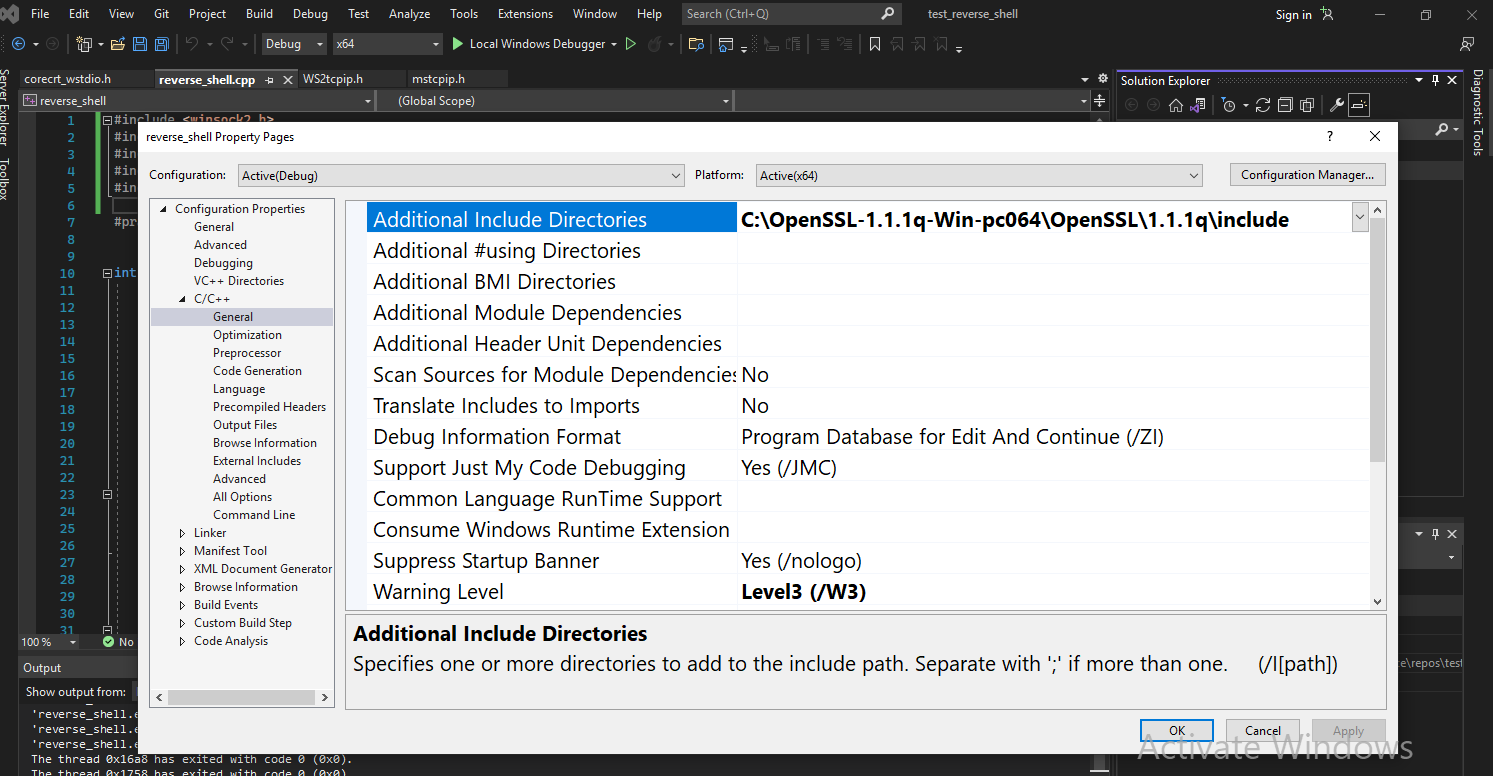This screenshot has height=776, width=1493.
Task: Click the Find in Files folder icon
Action: click(x=697, y=44)
